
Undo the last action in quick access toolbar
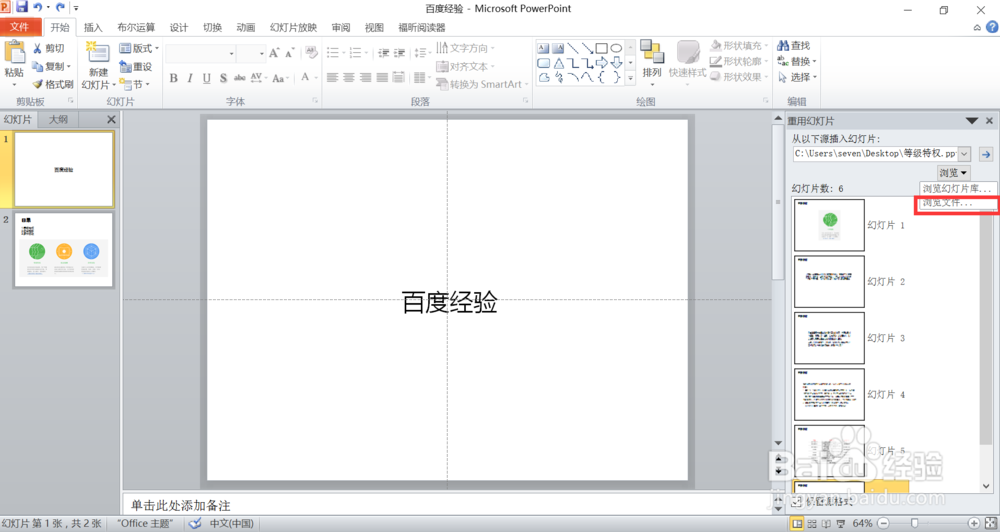click(x=38, y=8)
